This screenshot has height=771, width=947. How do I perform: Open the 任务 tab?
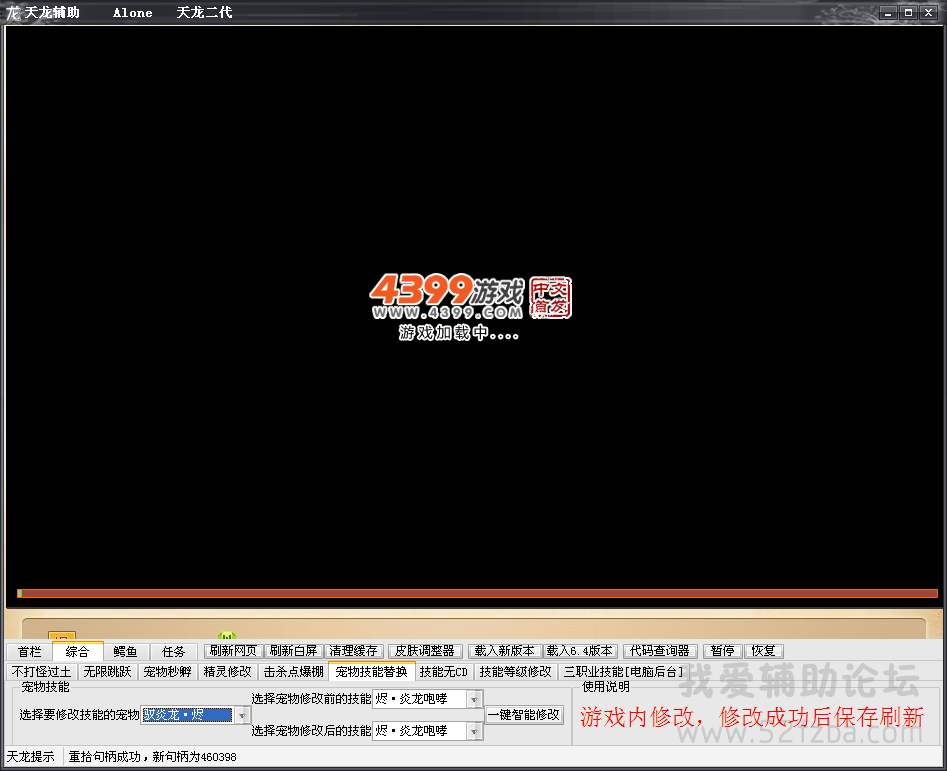pyautogui.click(x=173, y=651)
